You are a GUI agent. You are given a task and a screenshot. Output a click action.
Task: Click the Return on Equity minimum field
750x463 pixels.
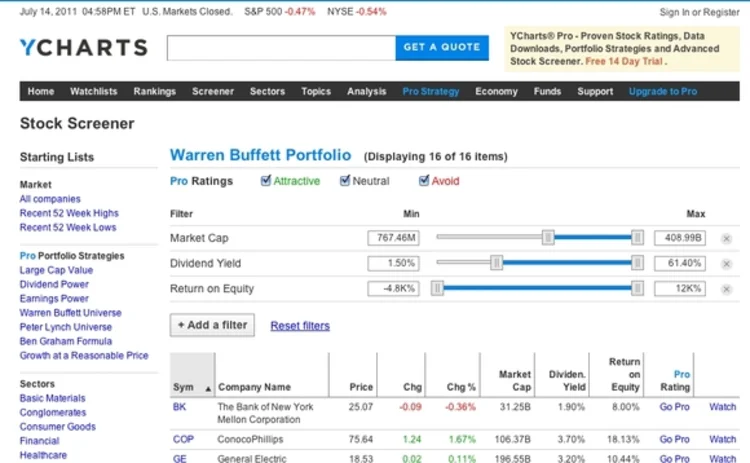(393, 288)
